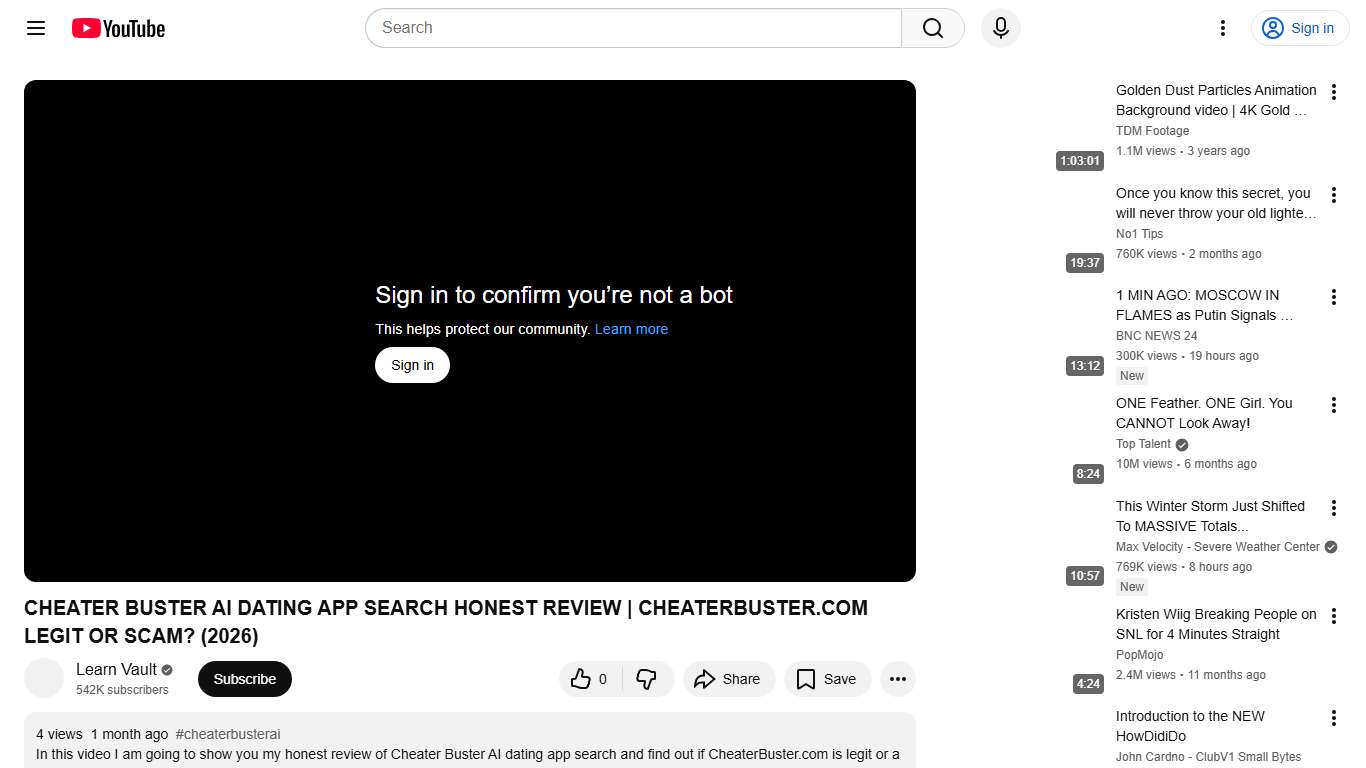
Task: Open the Learn Vault channel page
Action: point(115,669)
